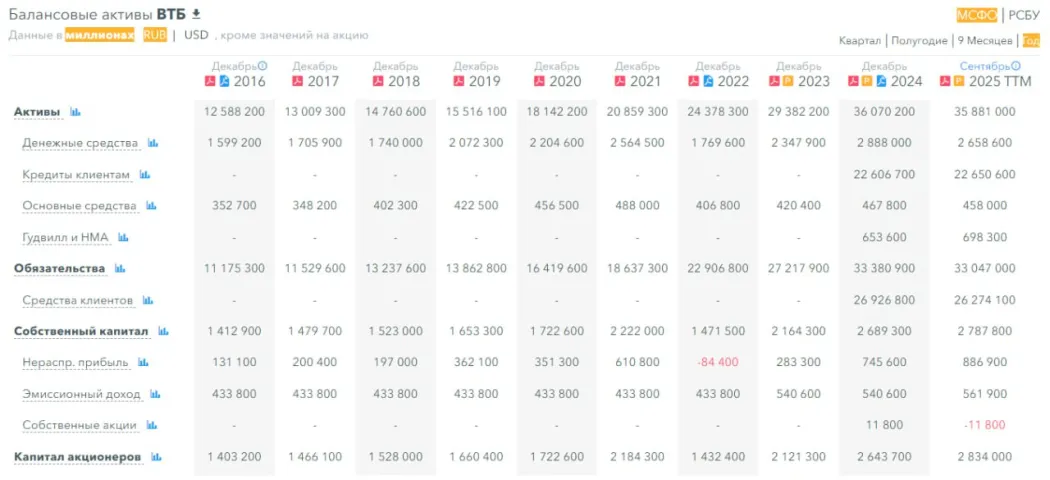This screenshot has height=480, width=1050.
Task: Select МСФО reporting standard
Action: tap(976, 14)
